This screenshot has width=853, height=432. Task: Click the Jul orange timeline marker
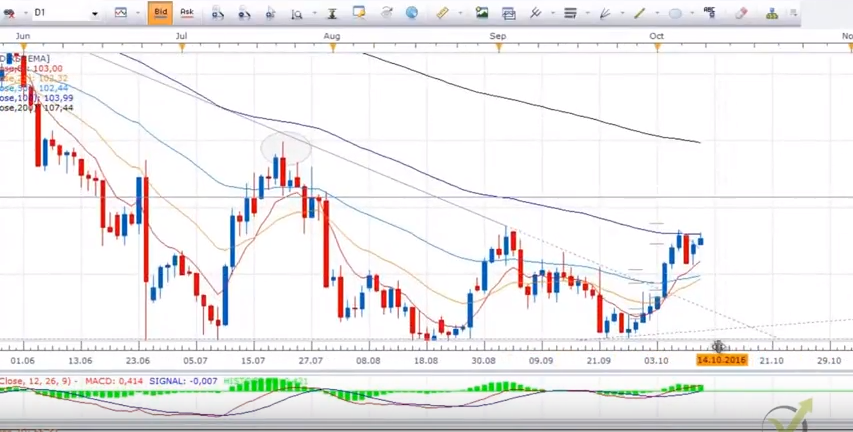182,48
